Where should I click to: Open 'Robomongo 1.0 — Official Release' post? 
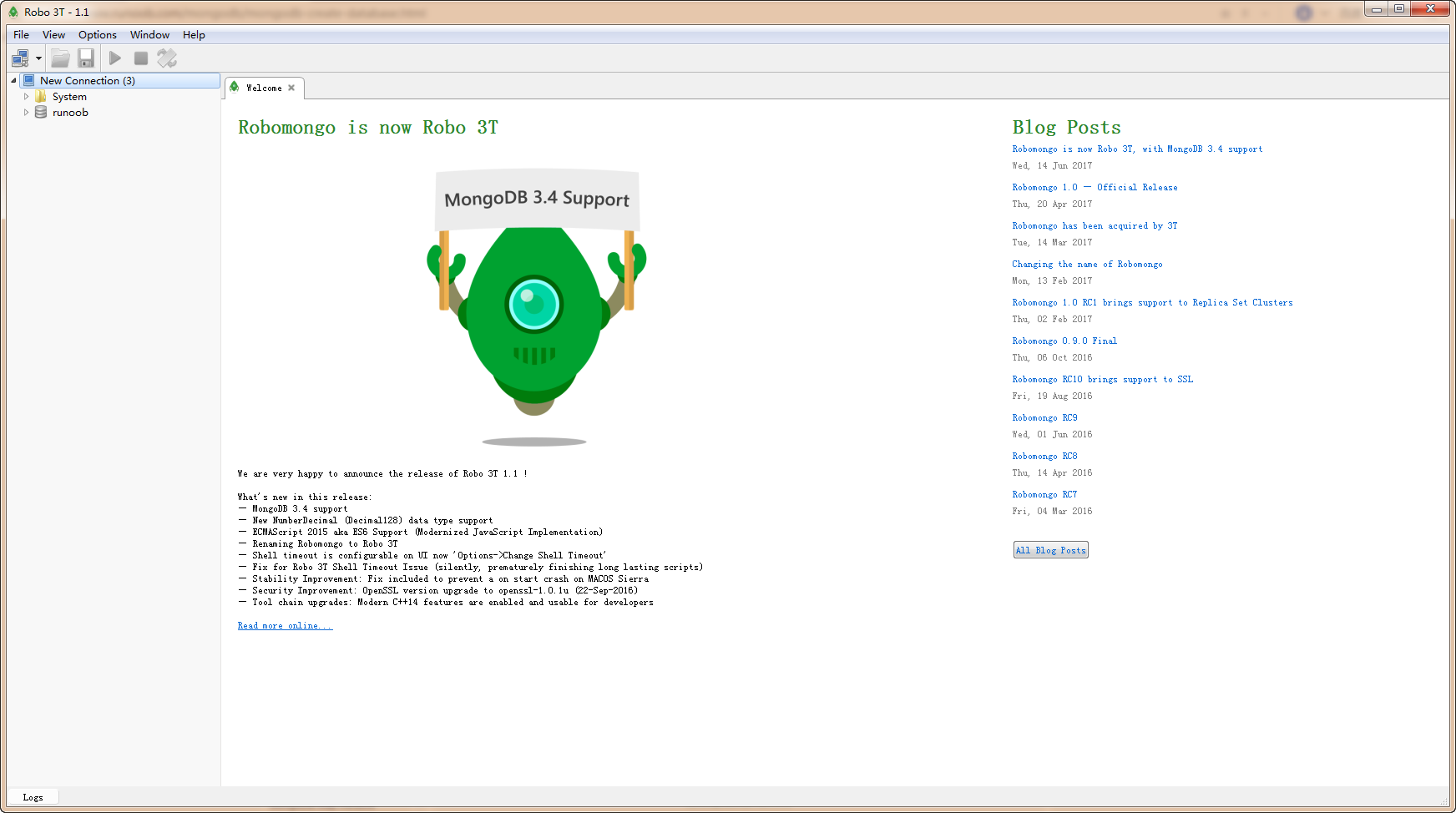(1095, 188)
